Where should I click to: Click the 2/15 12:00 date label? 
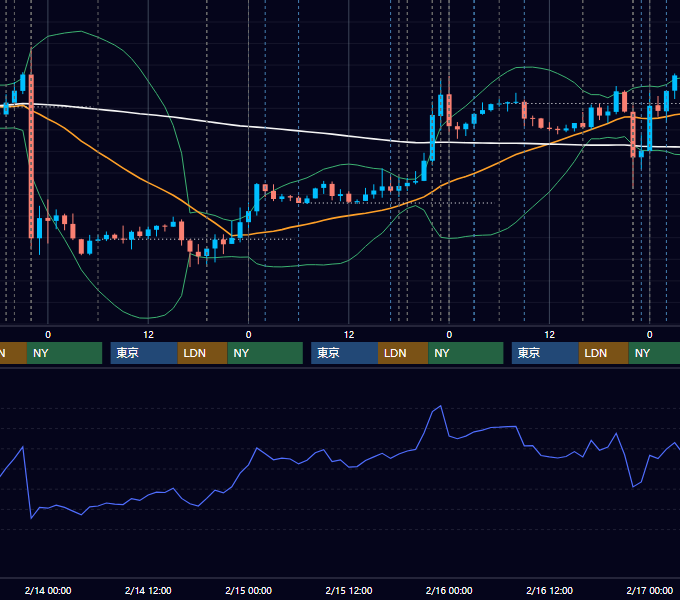[349, 590]
